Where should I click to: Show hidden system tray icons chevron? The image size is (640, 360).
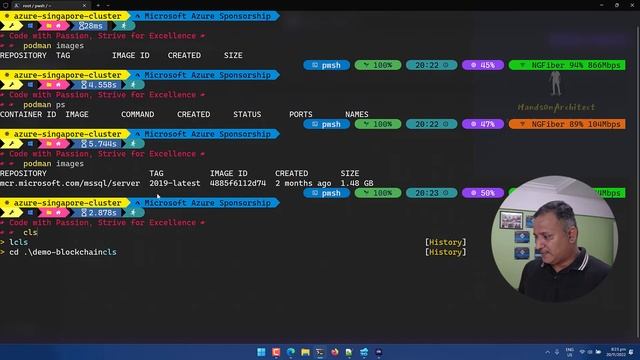547,352
